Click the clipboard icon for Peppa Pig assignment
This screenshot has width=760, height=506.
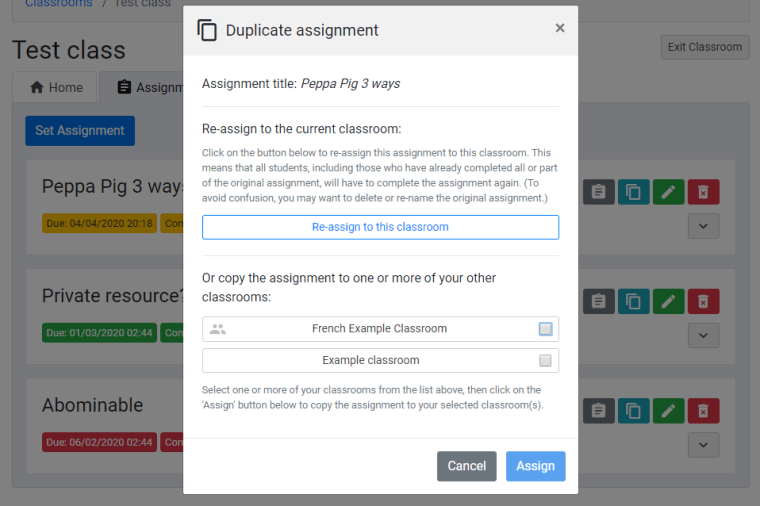point(598,191)
